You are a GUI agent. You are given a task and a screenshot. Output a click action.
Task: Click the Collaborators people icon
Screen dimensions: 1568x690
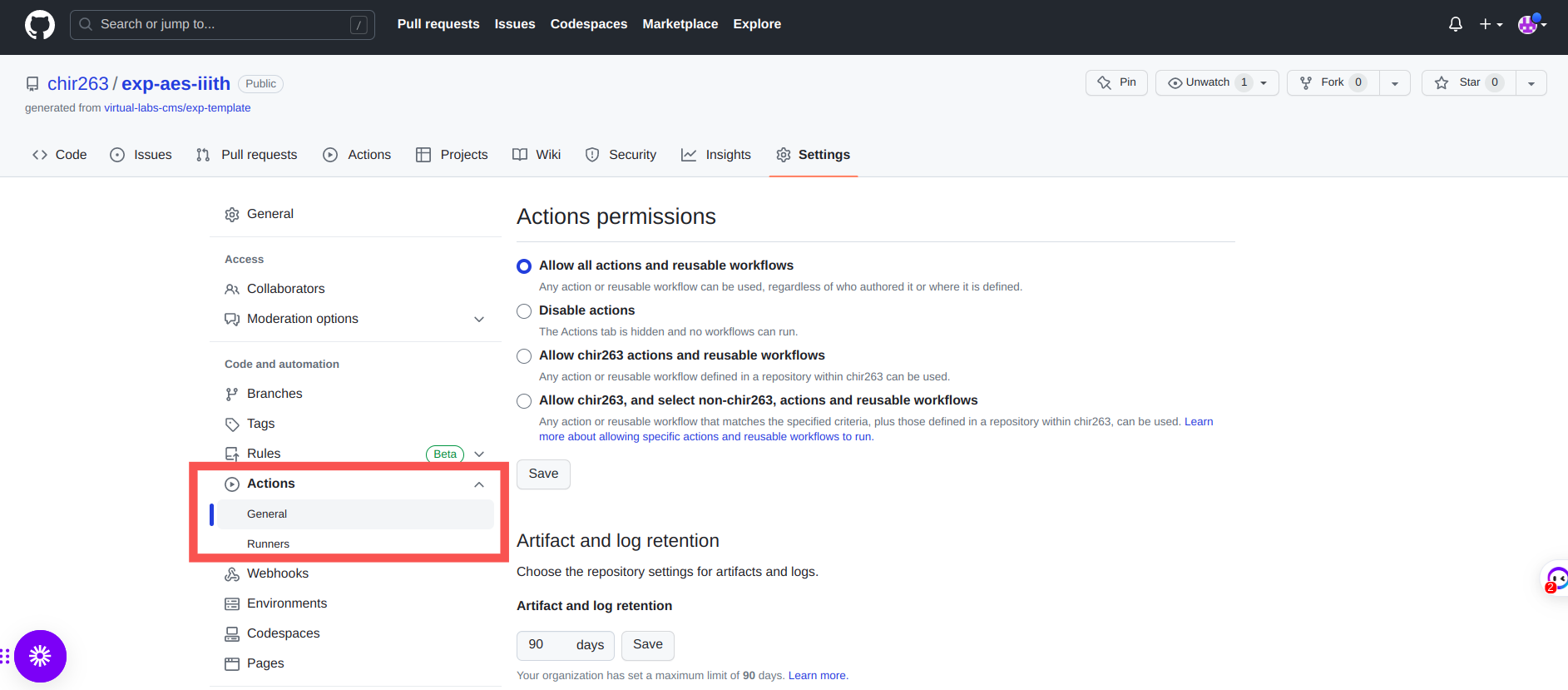(x=232, y=289)
